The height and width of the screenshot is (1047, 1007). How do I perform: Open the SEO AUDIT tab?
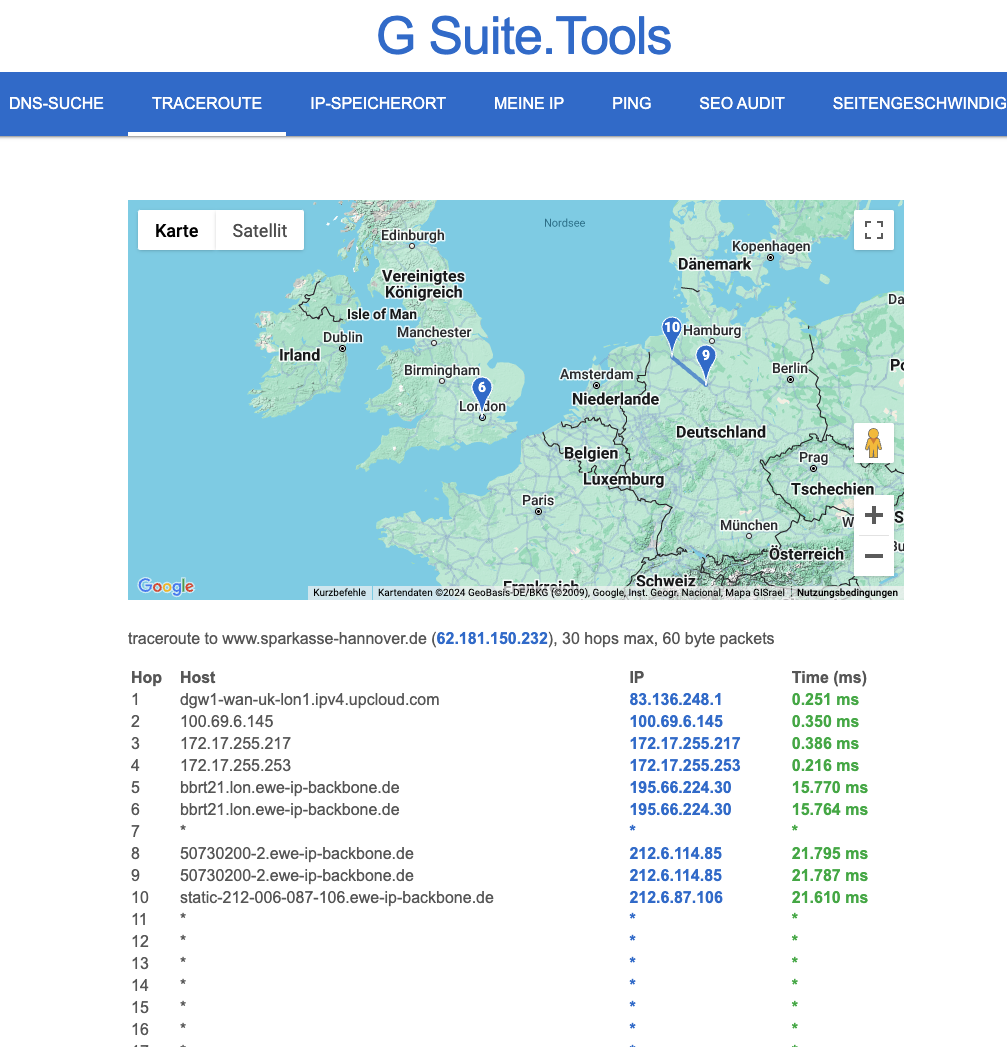click(x=742, y=103)
